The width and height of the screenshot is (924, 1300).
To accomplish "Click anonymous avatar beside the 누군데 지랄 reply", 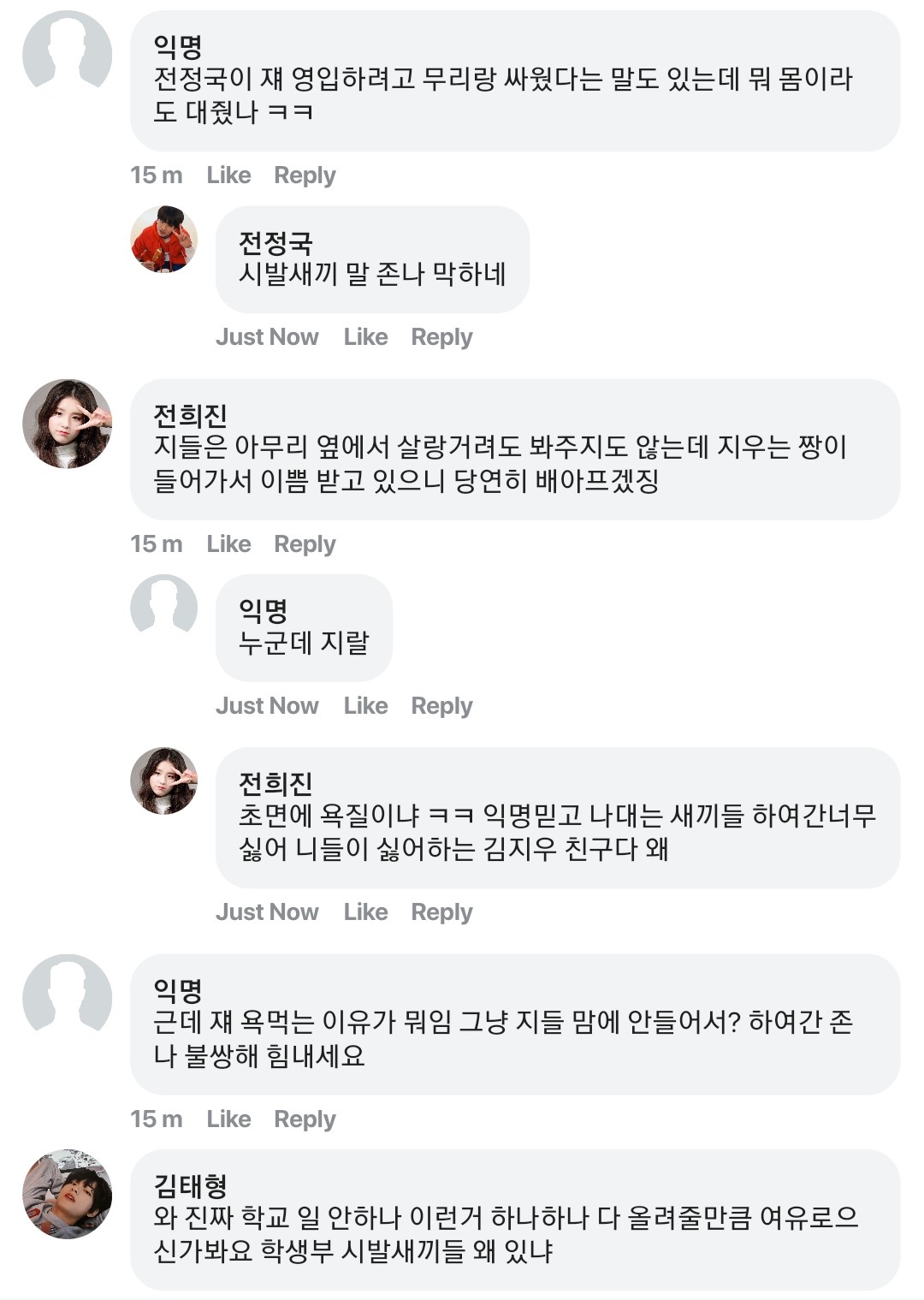I will point(163,608).
